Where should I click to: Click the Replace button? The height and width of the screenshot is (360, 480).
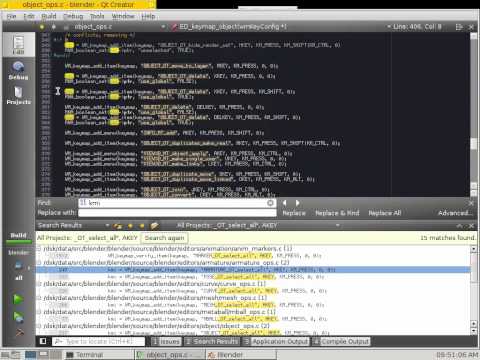tap(294, 213)
